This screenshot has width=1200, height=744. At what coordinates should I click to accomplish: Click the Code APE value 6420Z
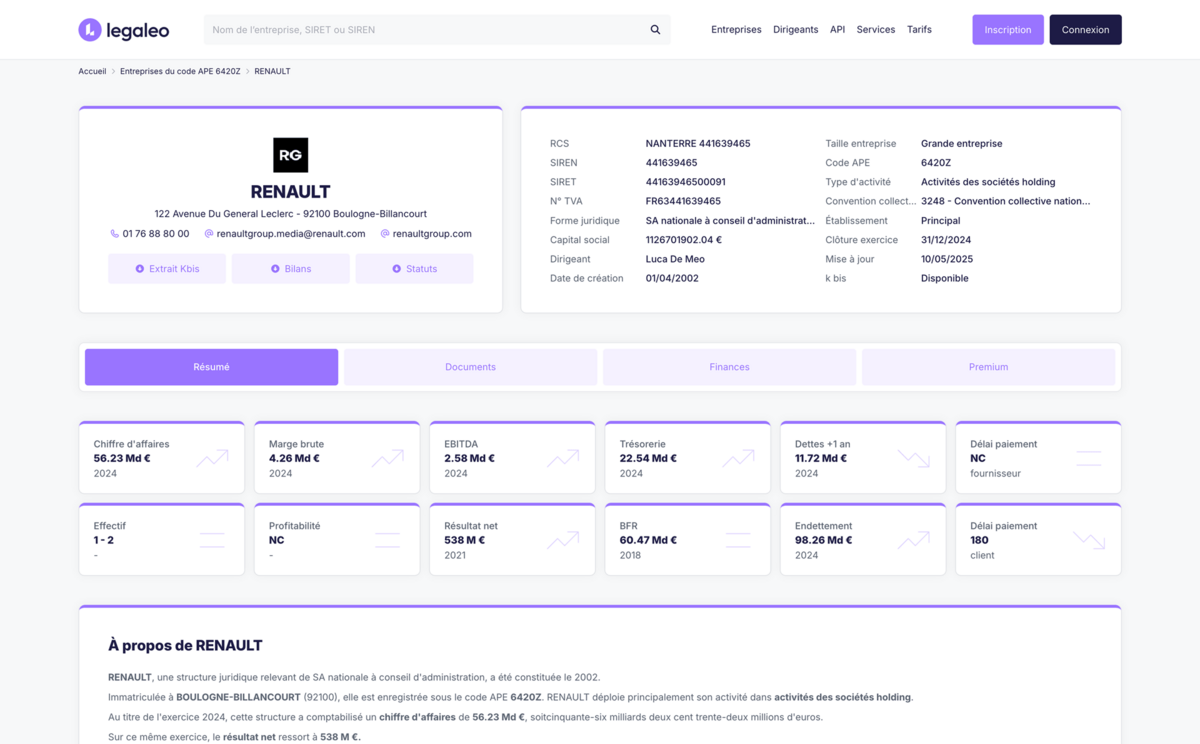pyautogui.click(x=936, y=163)
